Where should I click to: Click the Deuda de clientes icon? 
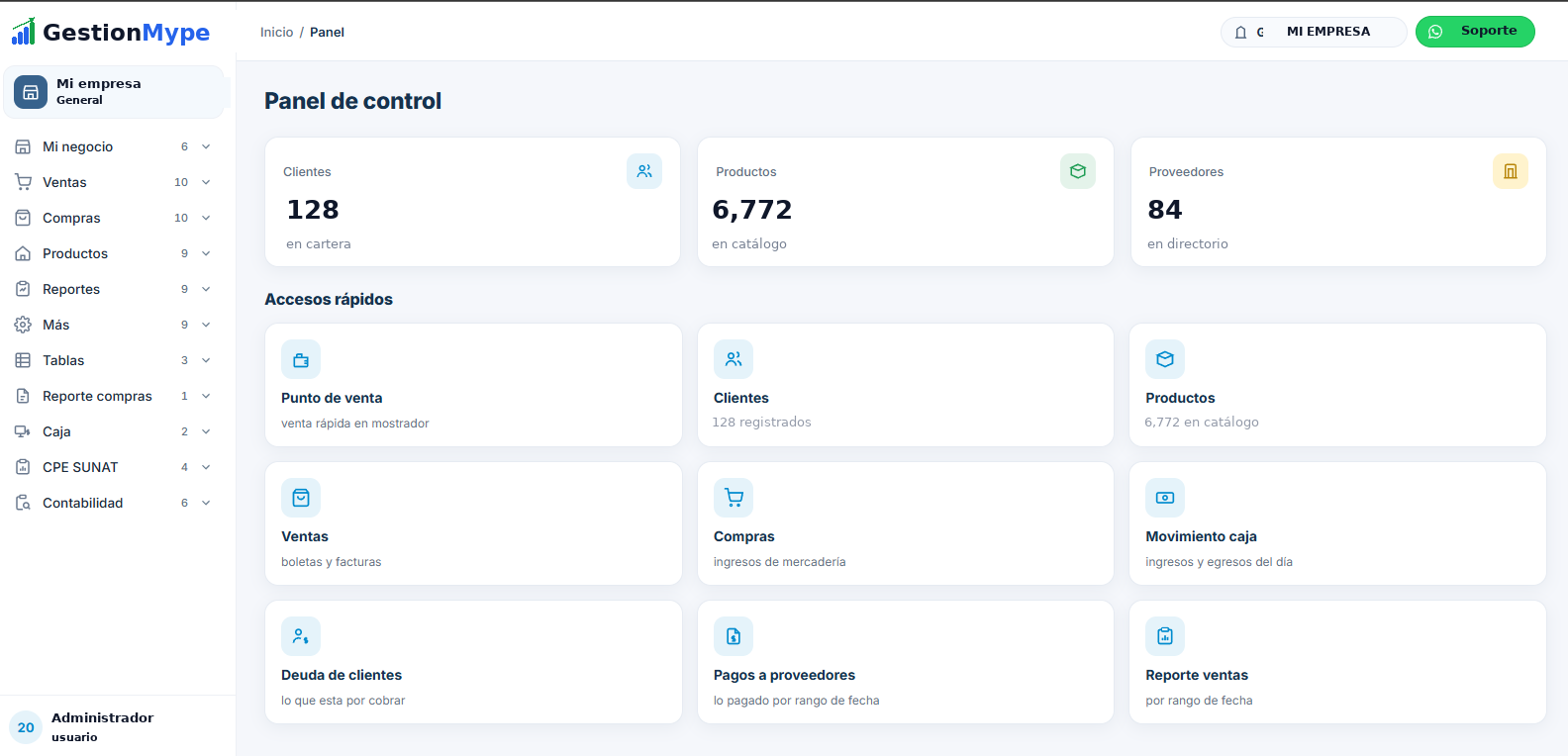(301, 636)
